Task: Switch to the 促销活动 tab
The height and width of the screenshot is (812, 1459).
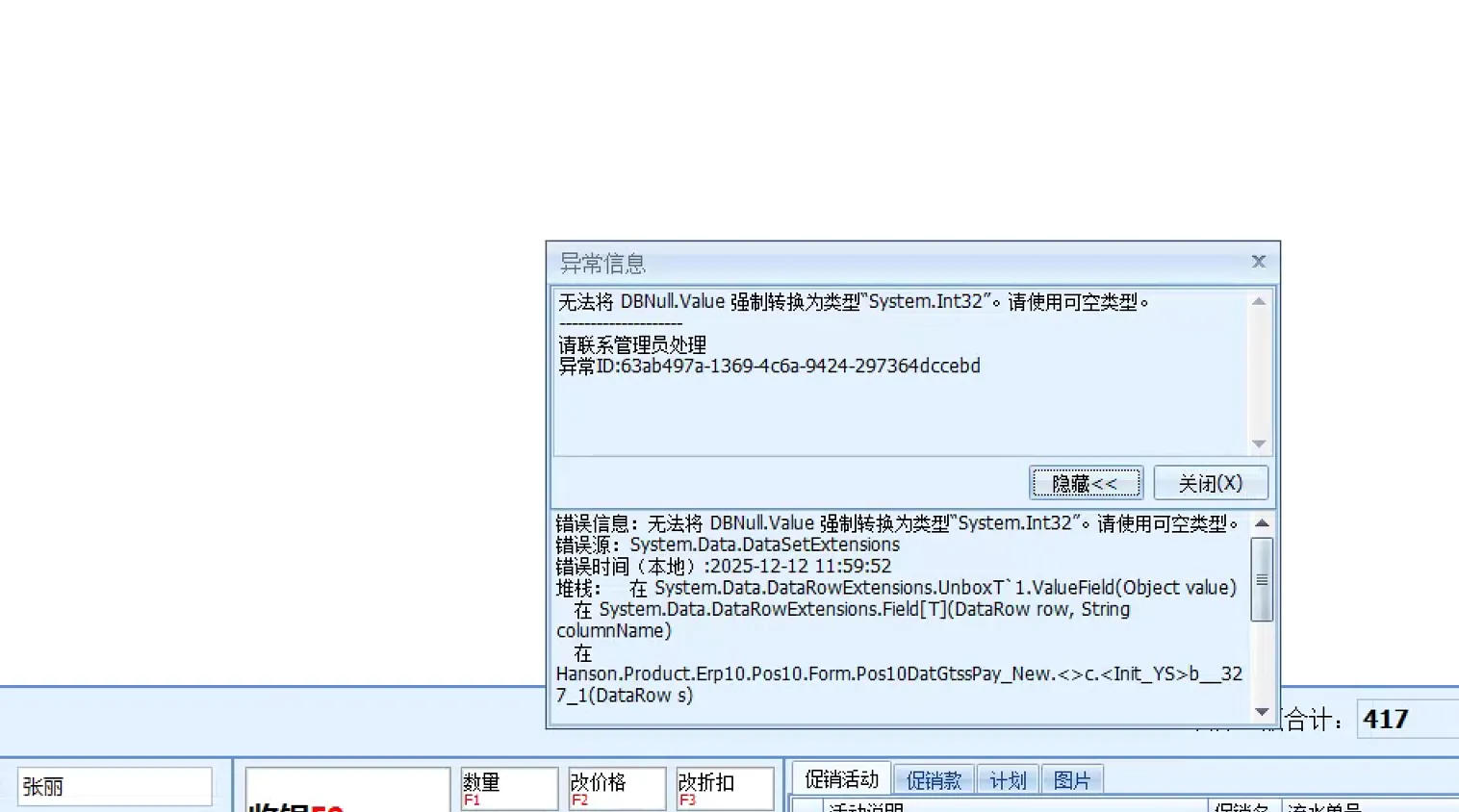Action: click(841, 779)
